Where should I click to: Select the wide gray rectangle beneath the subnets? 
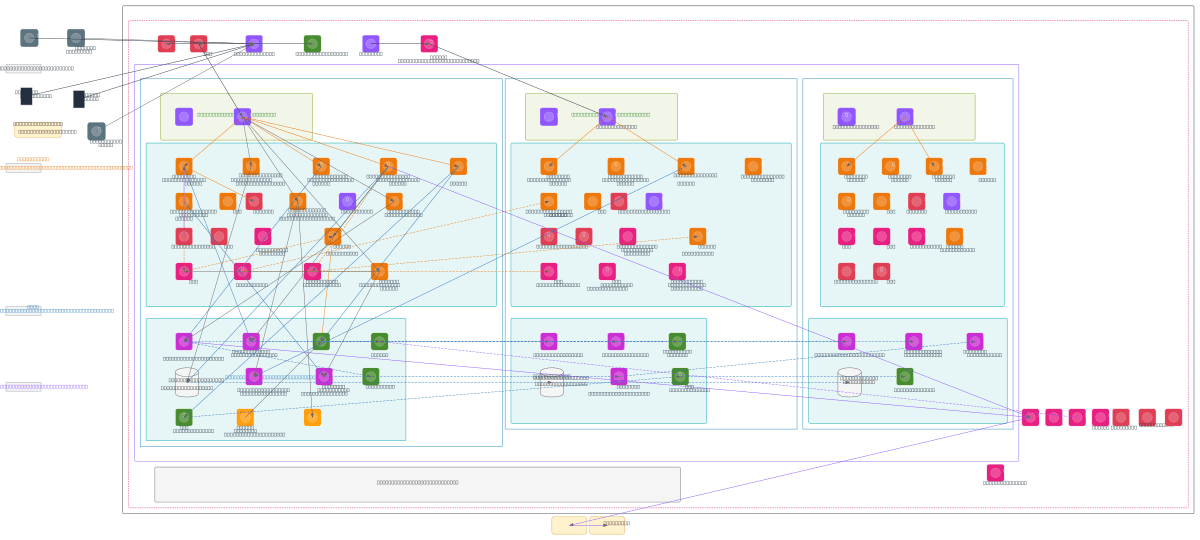click(x=417, y=484)
